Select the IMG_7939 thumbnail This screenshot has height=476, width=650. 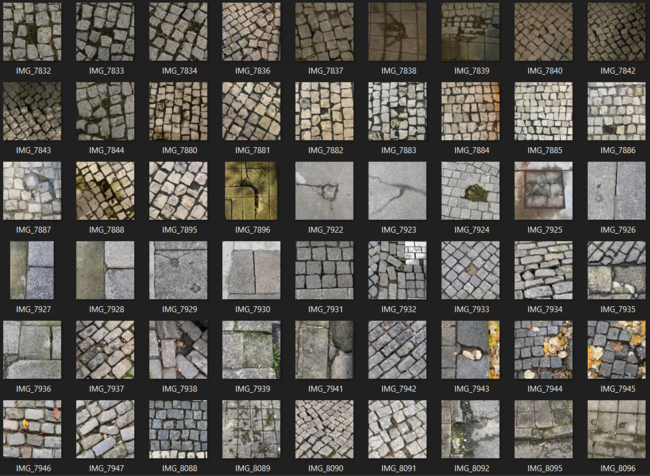(251, 349)
